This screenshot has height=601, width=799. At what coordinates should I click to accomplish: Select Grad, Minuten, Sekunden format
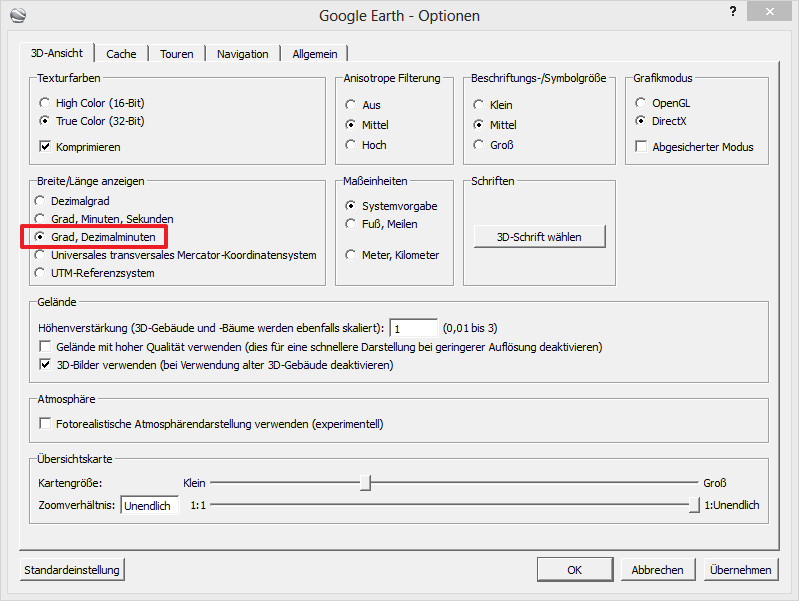point(104,219)
